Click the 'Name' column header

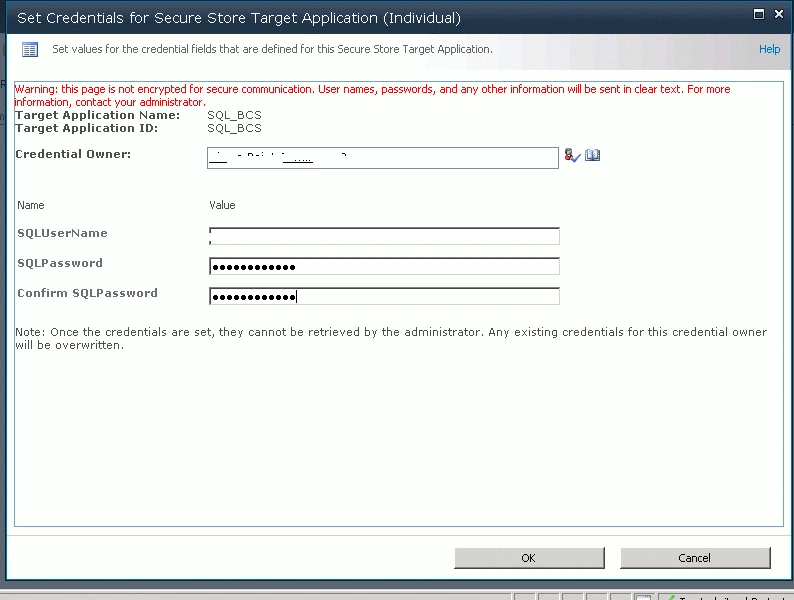tap(31, 205)
